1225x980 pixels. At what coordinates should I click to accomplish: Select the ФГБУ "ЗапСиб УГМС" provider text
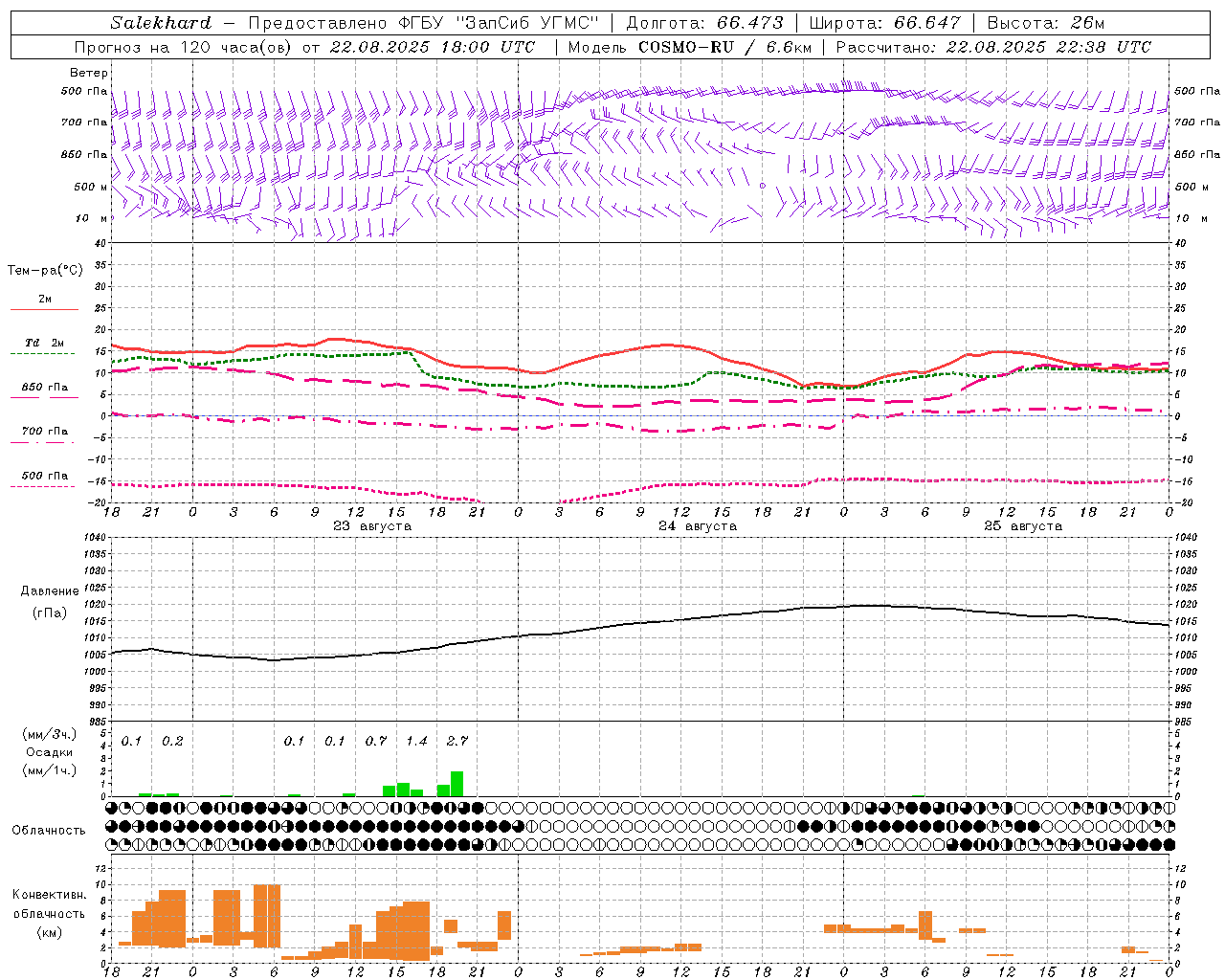tap(498, 23)
